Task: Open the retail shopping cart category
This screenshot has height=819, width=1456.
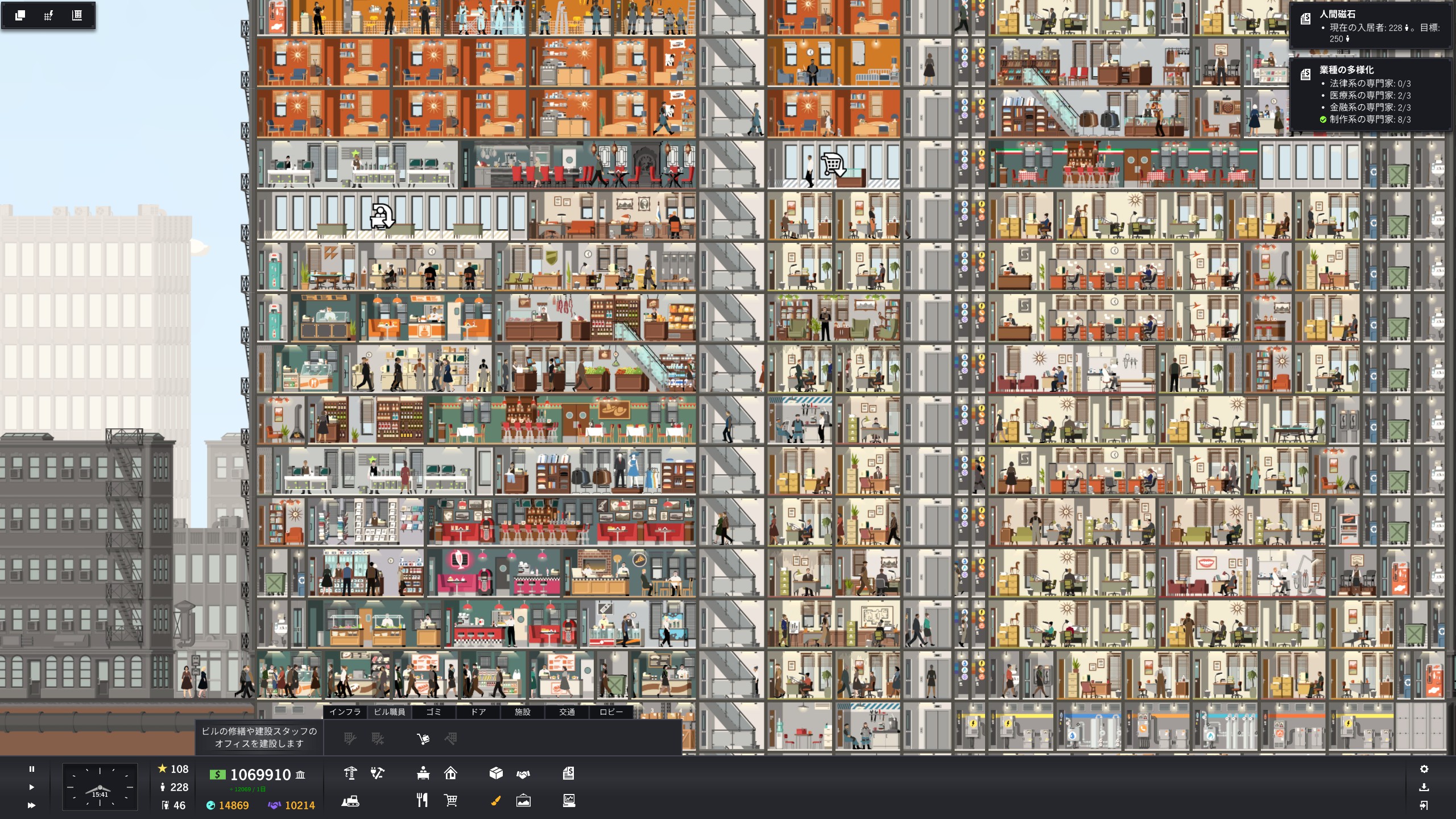Action: 451,801
